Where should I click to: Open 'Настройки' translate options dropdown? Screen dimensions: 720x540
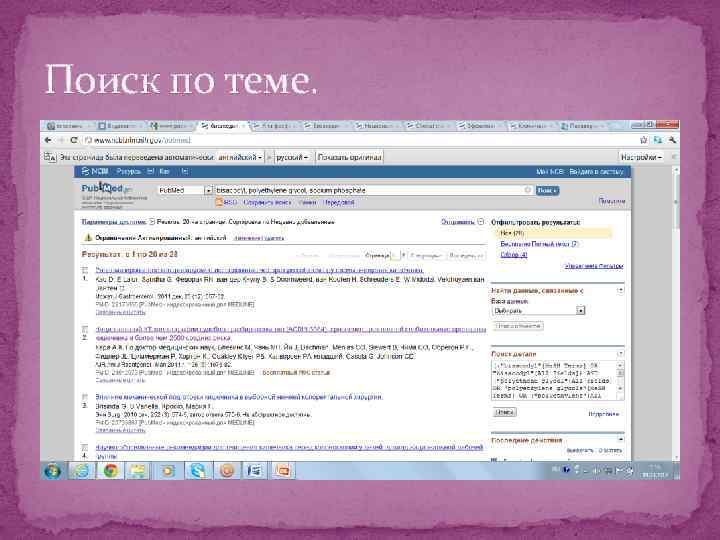[x=641, y=158]
